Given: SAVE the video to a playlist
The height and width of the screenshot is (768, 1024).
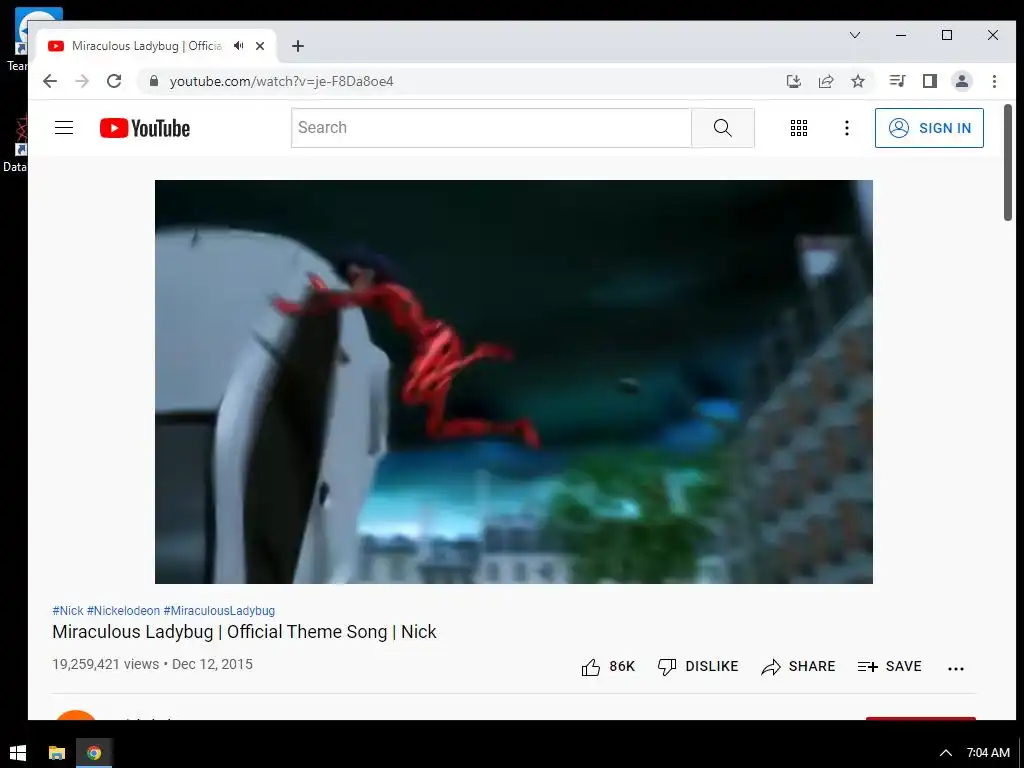Looking at the screenshot, I should (x=889, y=667).
